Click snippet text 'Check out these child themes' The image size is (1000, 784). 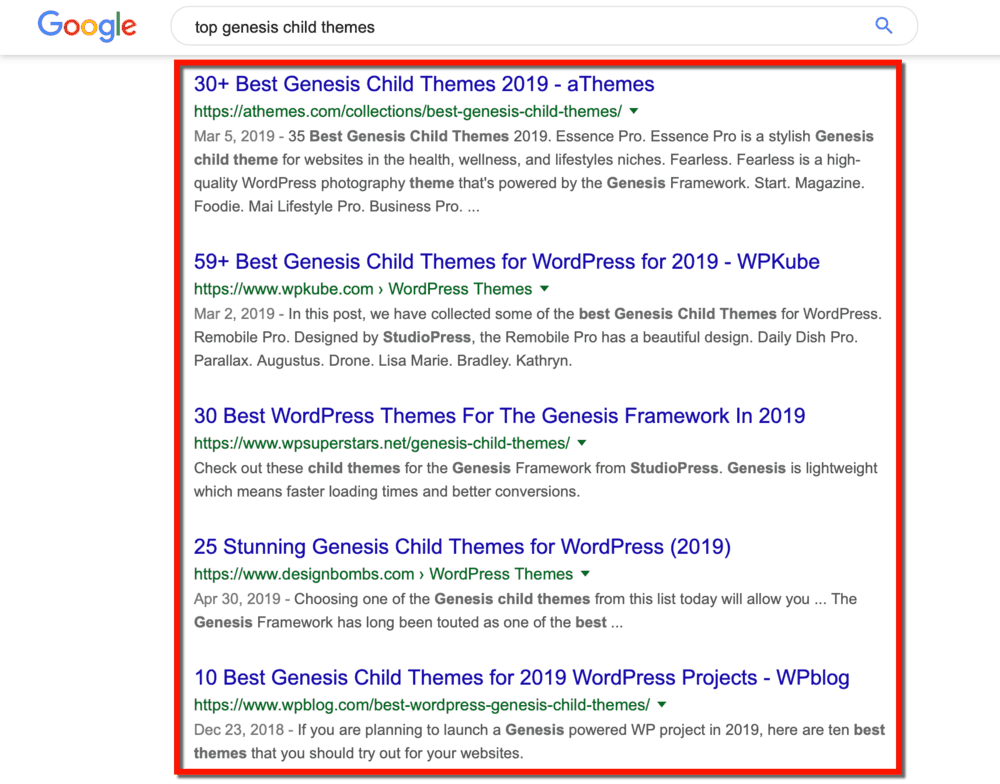(297, 468)
